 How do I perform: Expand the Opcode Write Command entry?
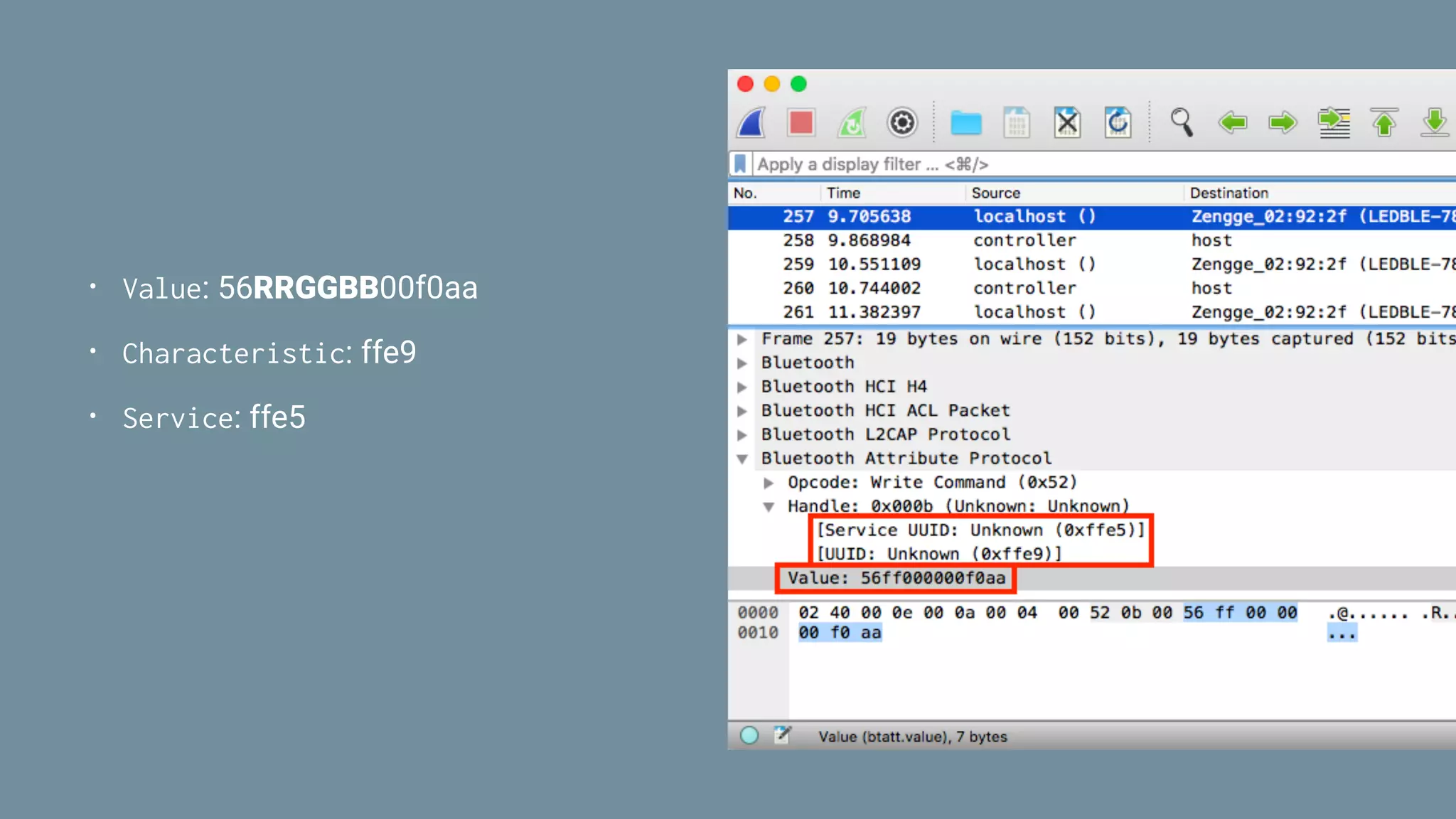point(769,483)
